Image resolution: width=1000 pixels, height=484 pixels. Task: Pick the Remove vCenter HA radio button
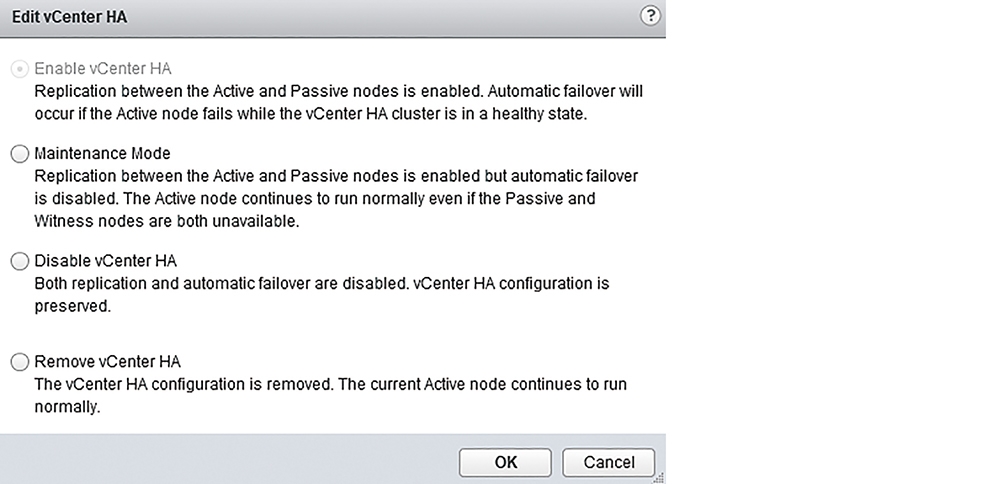(20, 362)
